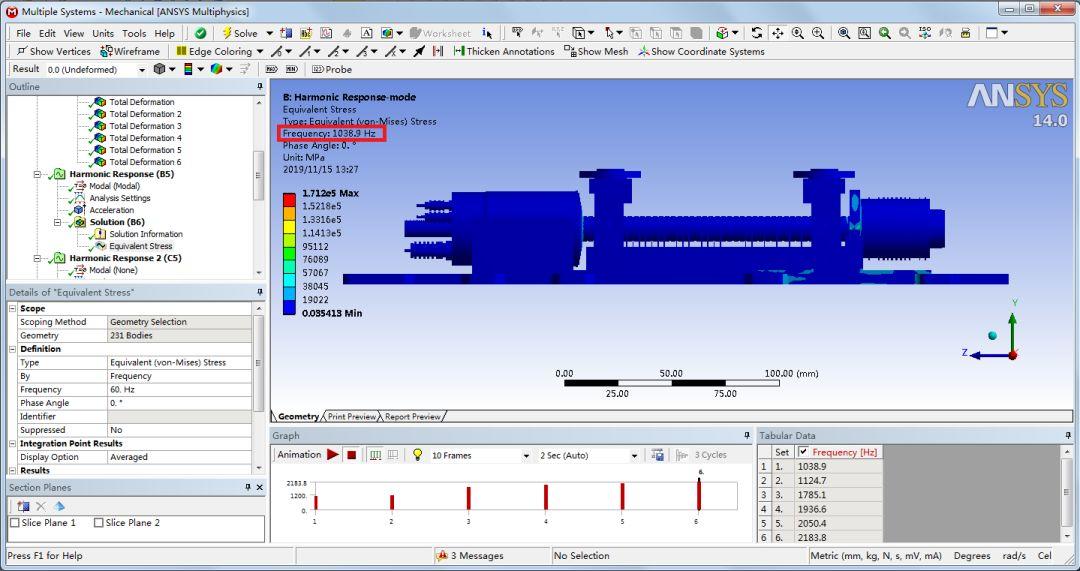The width and height of the screenshot is (1080, 571).
Task: Select Solution Information in the tree
Action: 146,234
